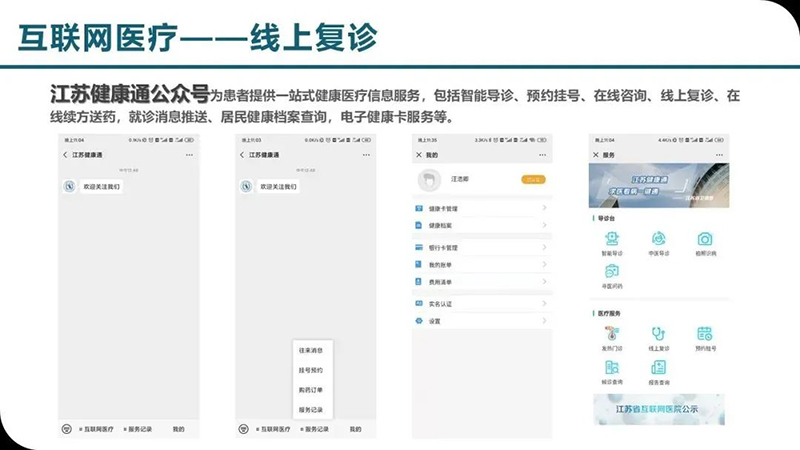The height and width of the screenshot is (450, 800).
Task: Select the 预约挂号 calendar icon
Action: click(705, 334)
